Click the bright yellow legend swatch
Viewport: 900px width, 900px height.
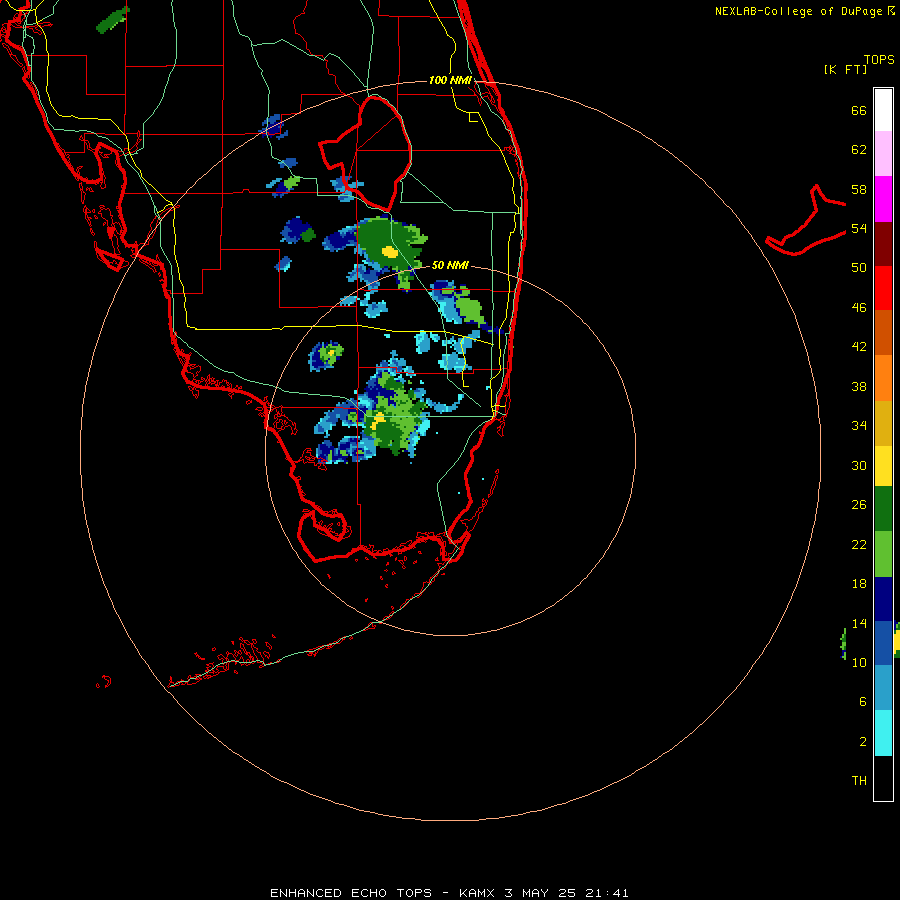(883, 466)
